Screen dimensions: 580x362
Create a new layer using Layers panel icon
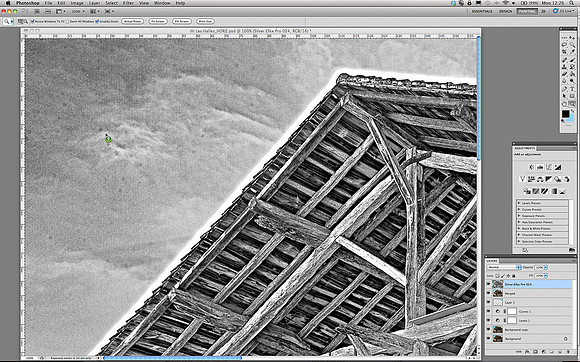tap(560, 352)
